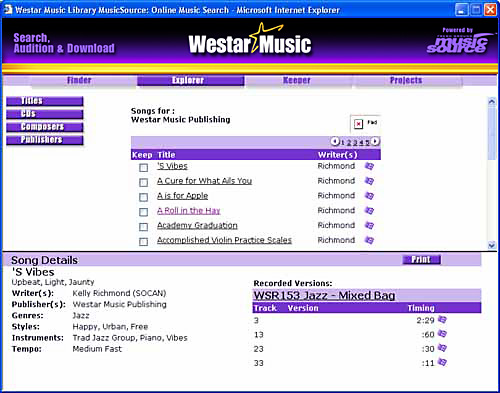Open the 'S Vibes song link

(172, 166)
